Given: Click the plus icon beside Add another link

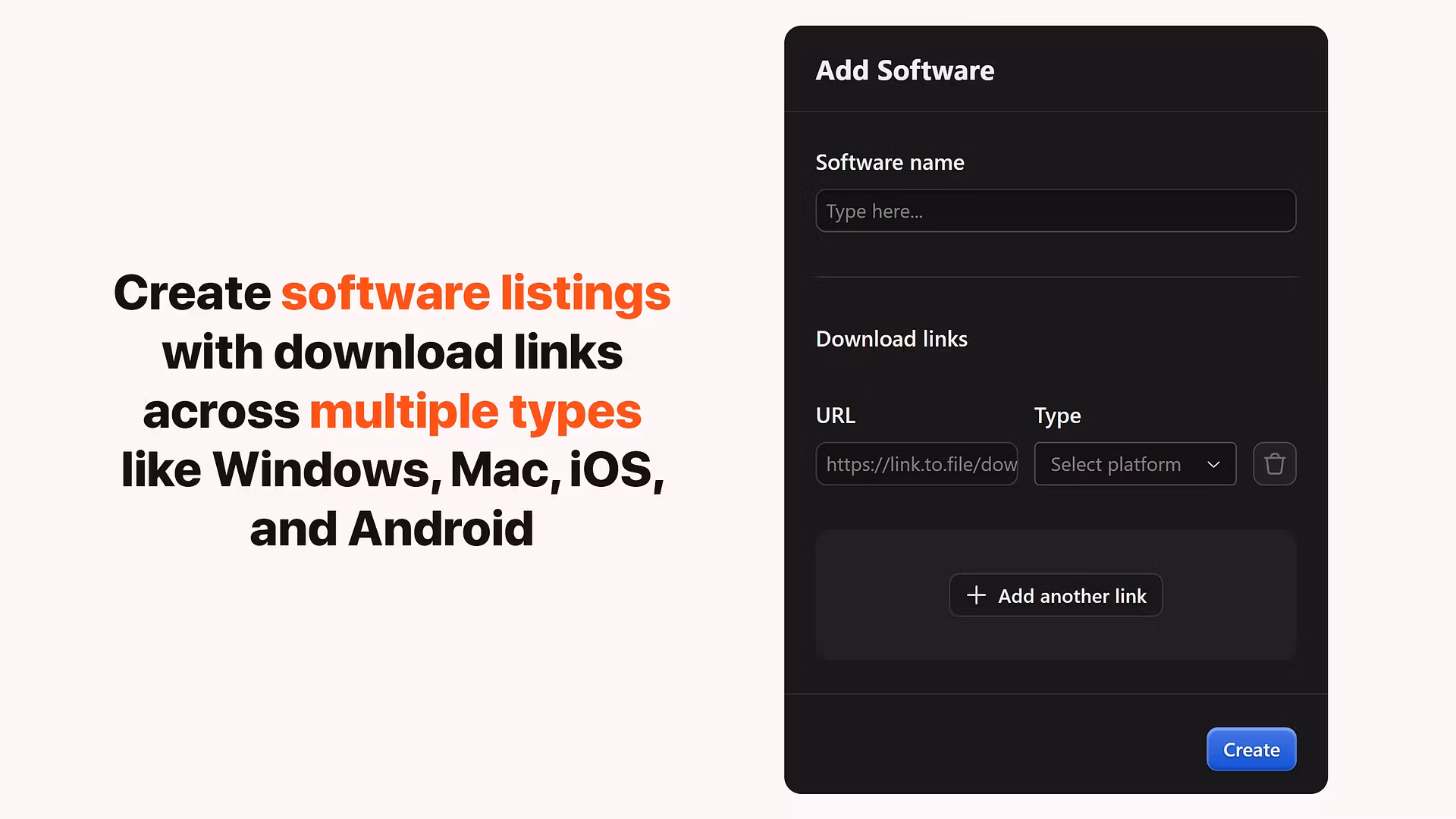Looking at the screenshot, I should point(976,595).
